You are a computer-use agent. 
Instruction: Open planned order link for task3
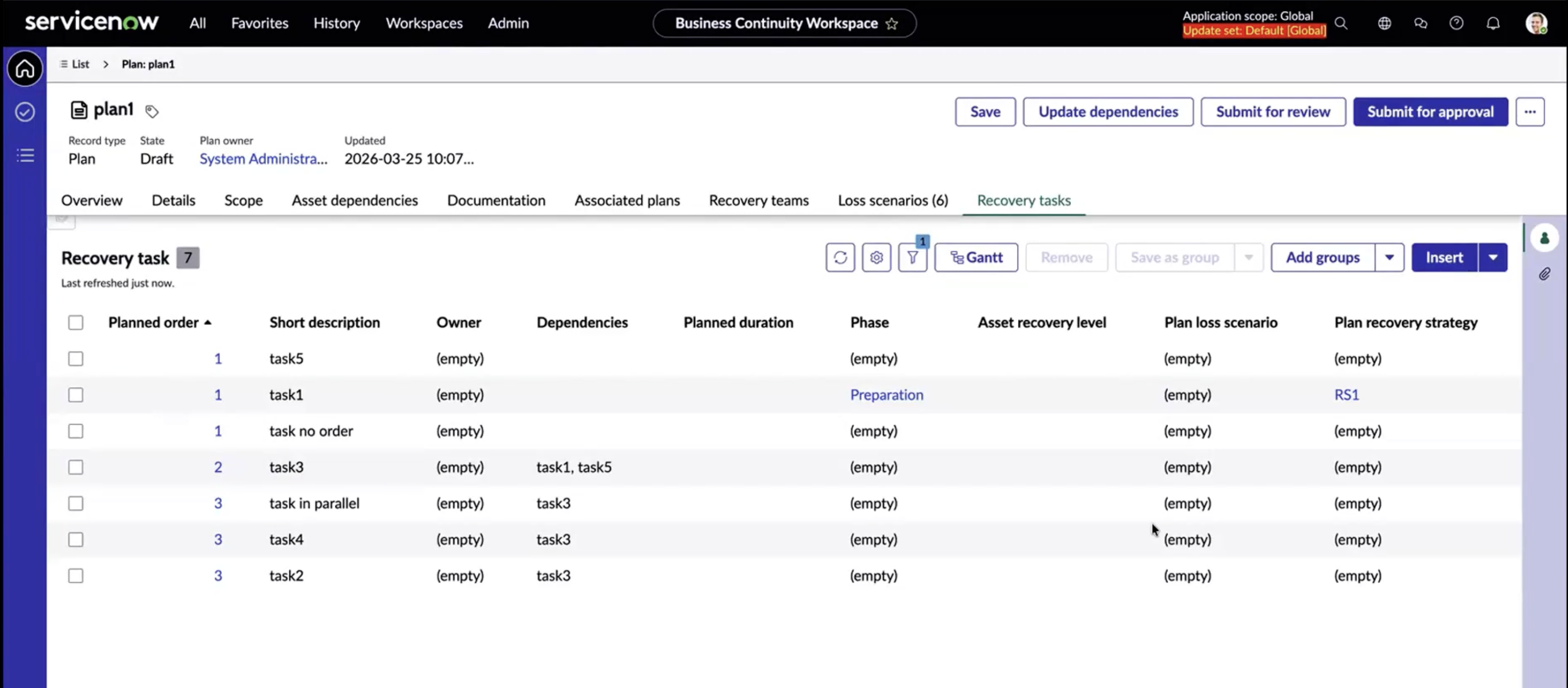[x=218, y=467]
